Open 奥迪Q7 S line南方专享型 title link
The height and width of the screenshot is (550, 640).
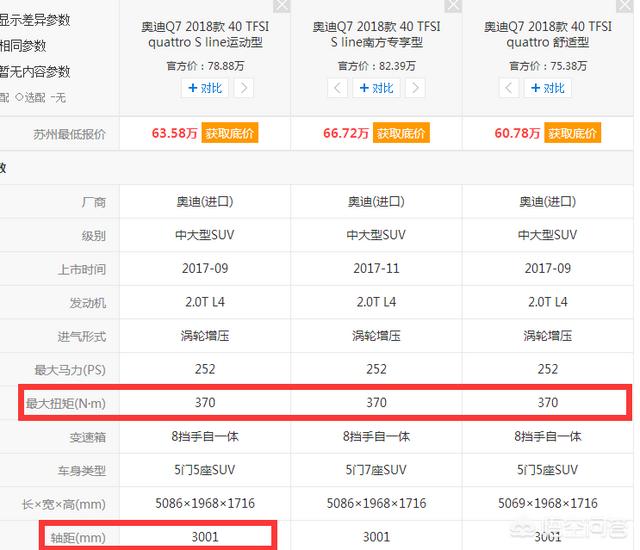[x=376, y=34]
